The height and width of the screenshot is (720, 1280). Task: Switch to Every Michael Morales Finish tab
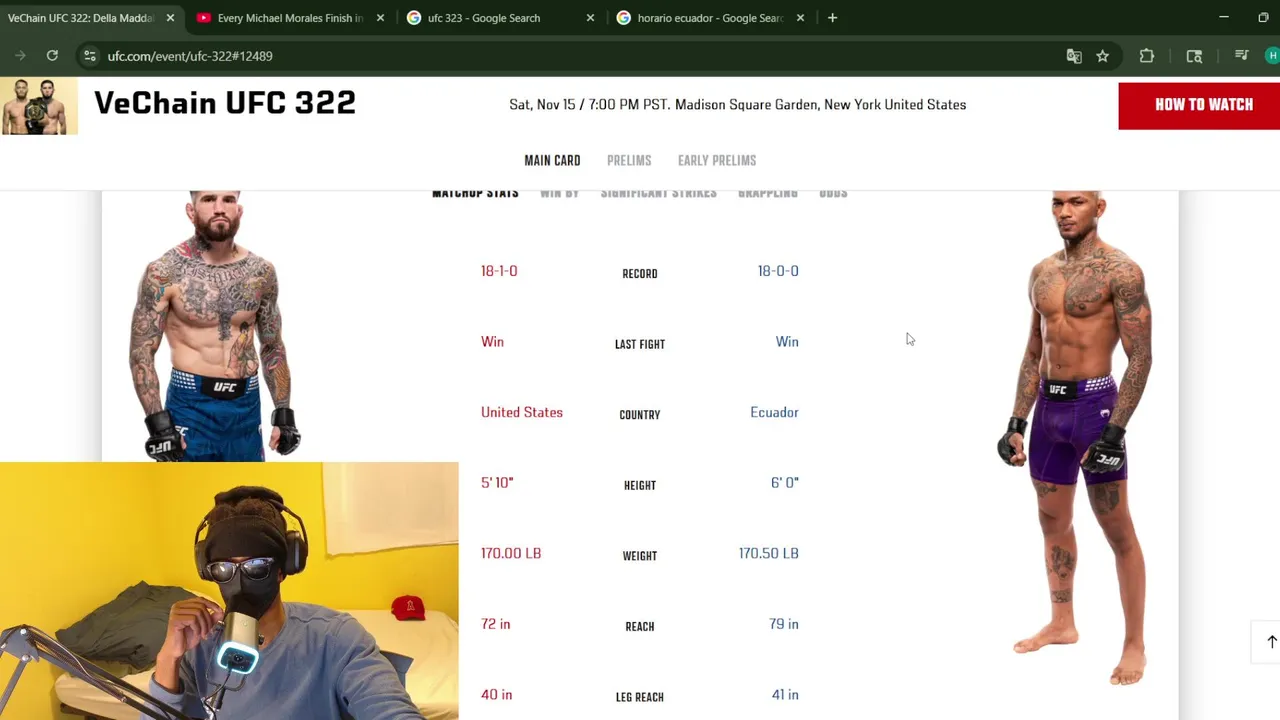click(x=290, y=18)
